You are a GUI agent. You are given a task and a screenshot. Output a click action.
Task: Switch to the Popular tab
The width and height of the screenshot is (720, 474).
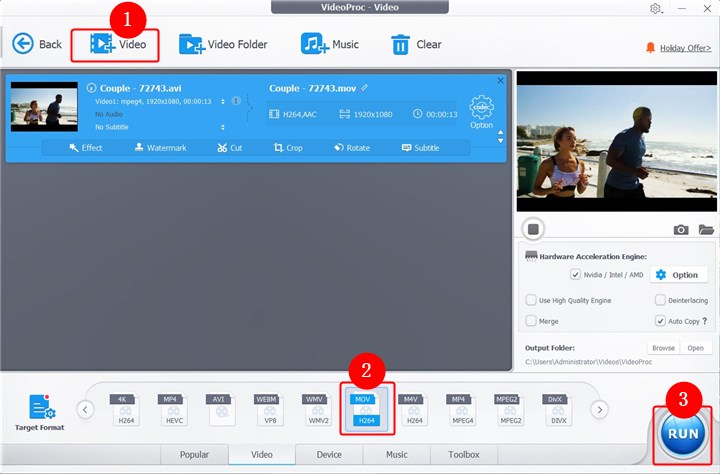[x=194, y=455]
